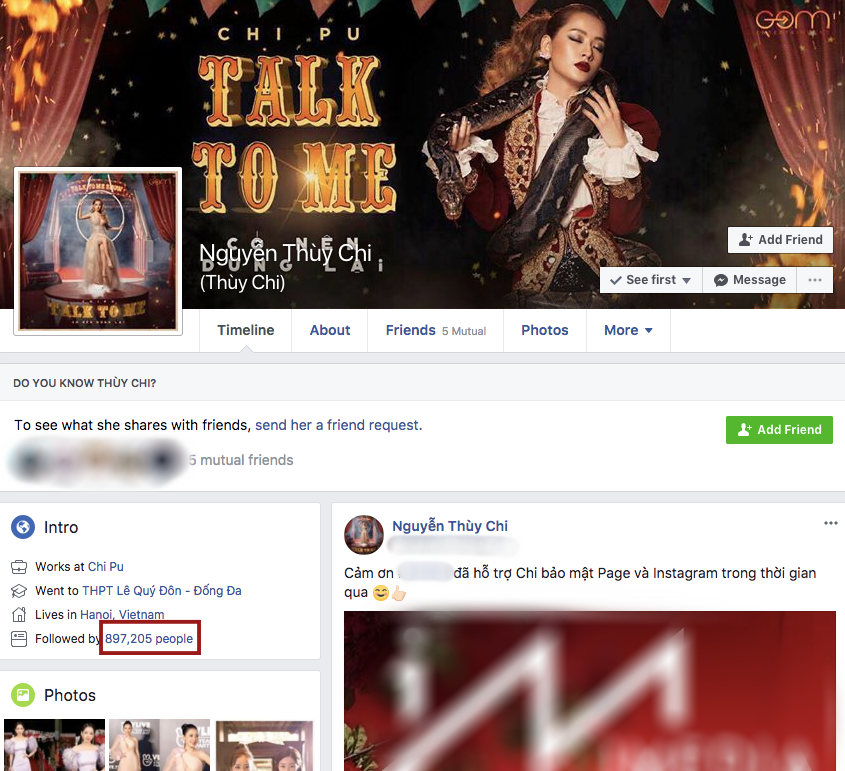Click the three-dots options button on cover
The width and height of the screenshot is (845, 771).
coord(815,280)
